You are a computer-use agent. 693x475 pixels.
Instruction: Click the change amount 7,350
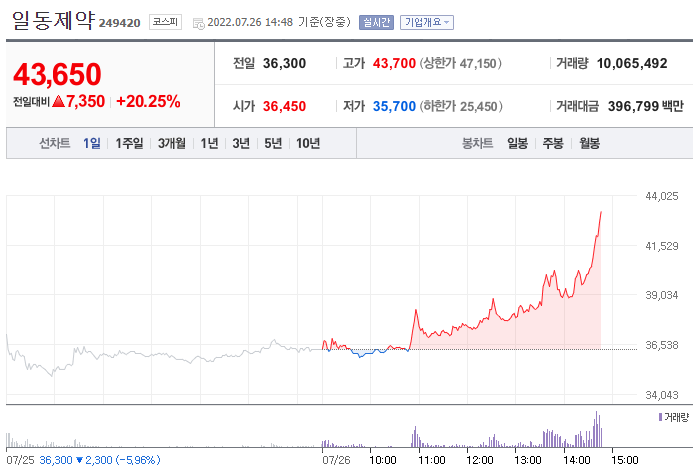[86, 102]
